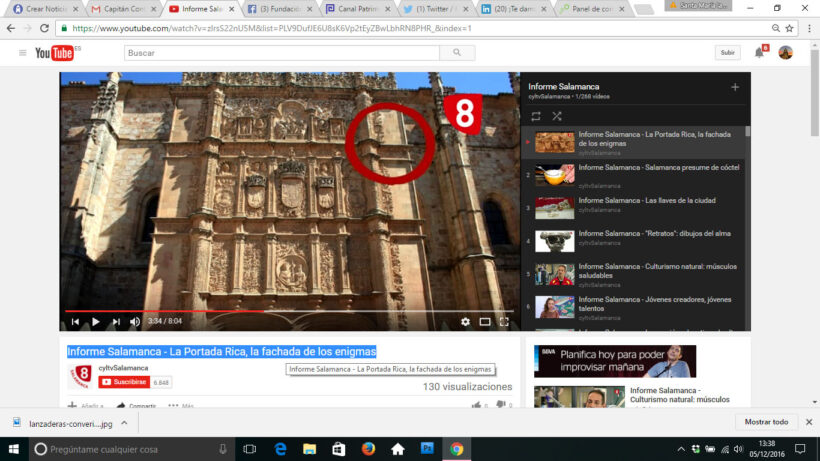Reload the current page
This screenshot has width=820, height=461.
click(44, 28)
